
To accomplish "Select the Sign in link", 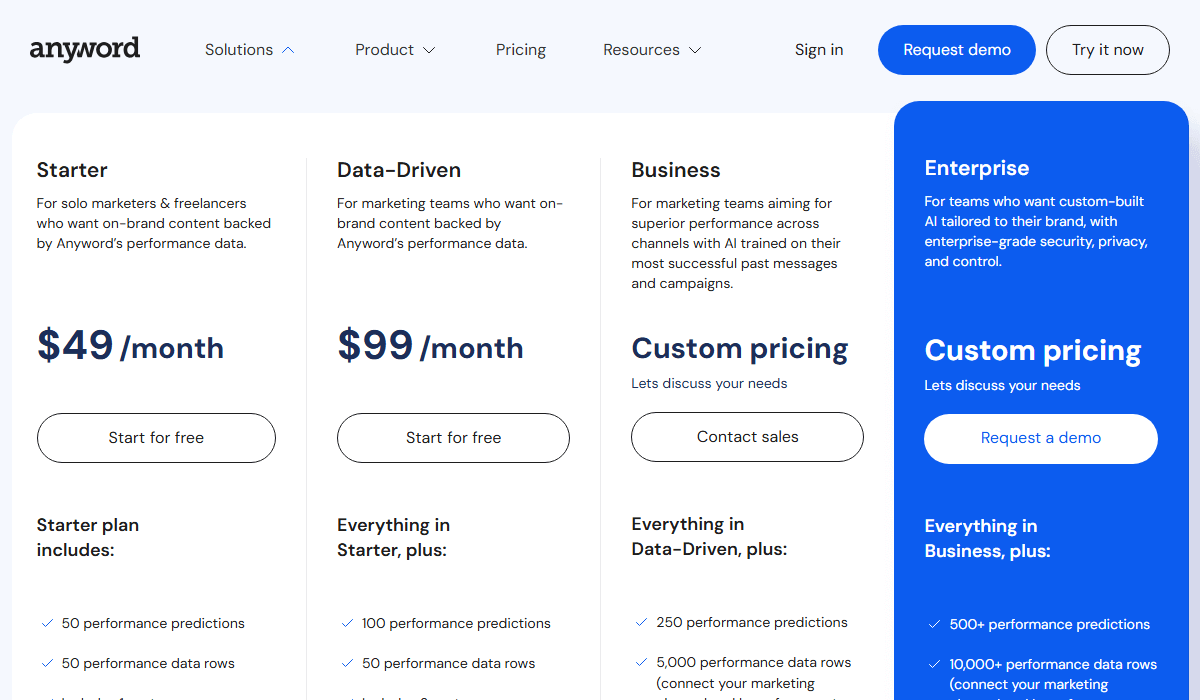I will coord(819,49).
